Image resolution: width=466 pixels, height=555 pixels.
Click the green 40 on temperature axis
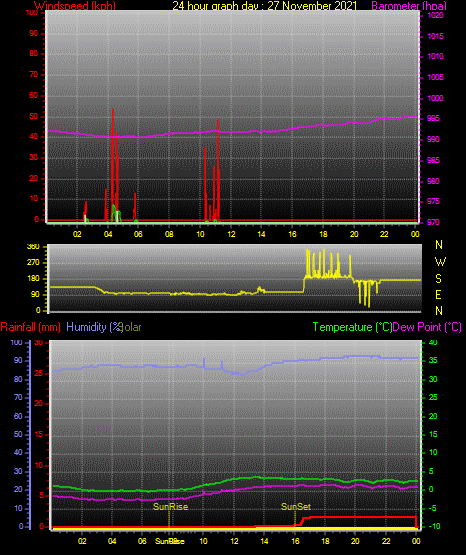[433, 342]
